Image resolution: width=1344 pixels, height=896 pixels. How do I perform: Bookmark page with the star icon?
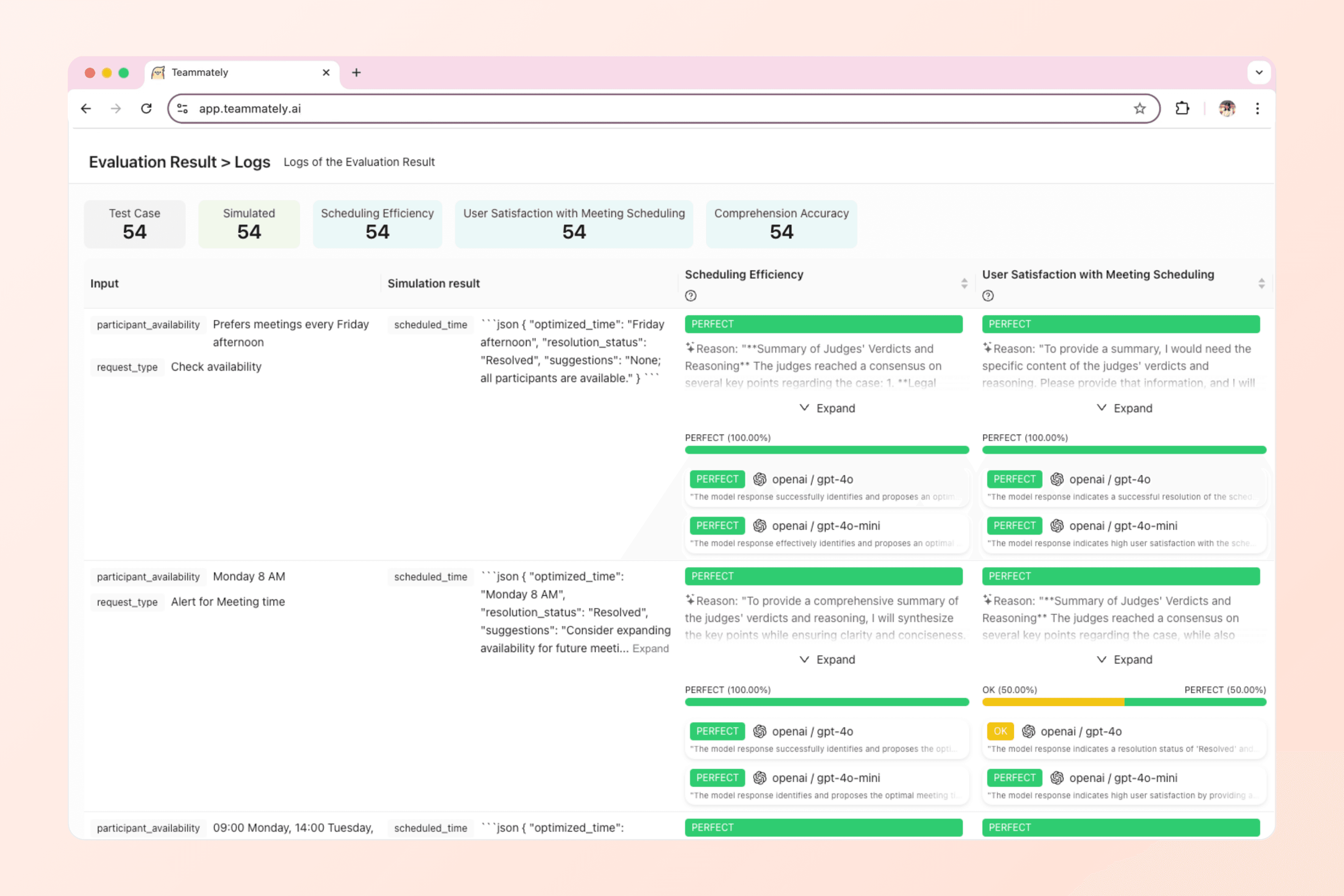pos(1139,109)
